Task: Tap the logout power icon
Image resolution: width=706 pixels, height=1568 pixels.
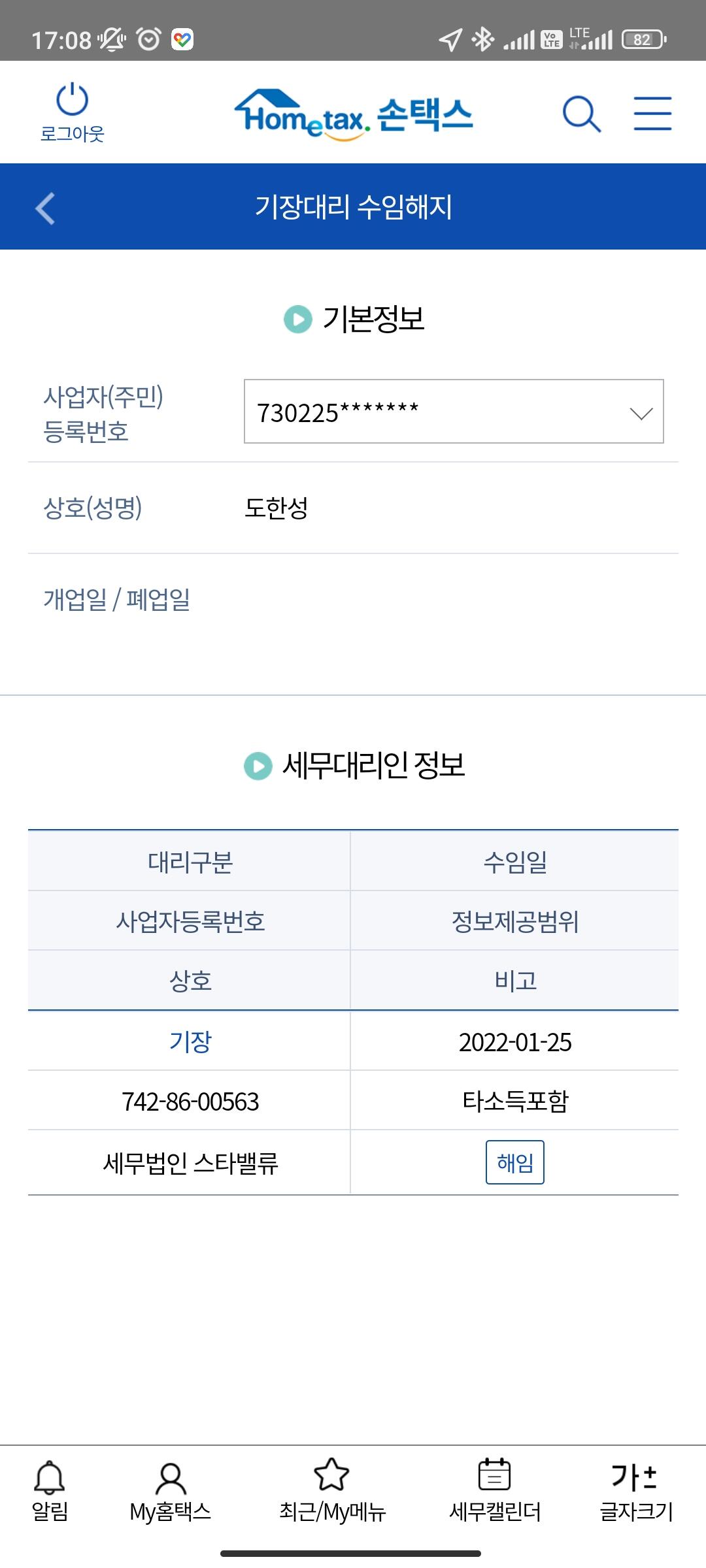Action: point(72,101)
